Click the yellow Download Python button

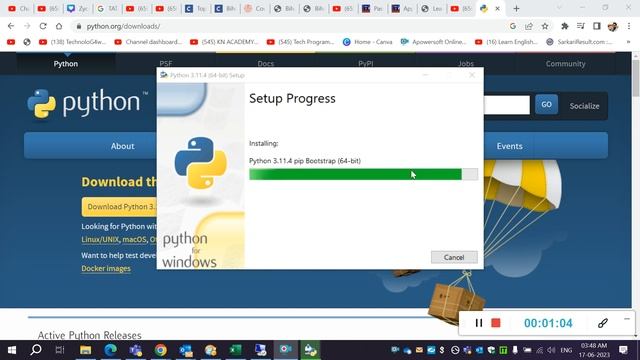pos(119,207)
